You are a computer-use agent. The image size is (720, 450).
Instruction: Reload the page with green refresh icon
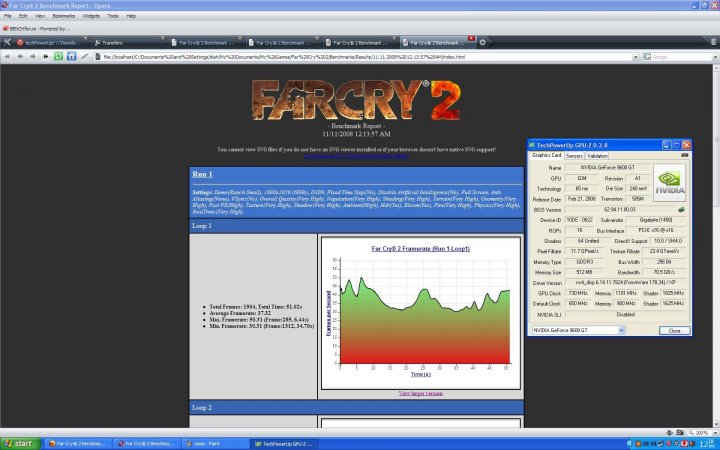pos(58,56)
